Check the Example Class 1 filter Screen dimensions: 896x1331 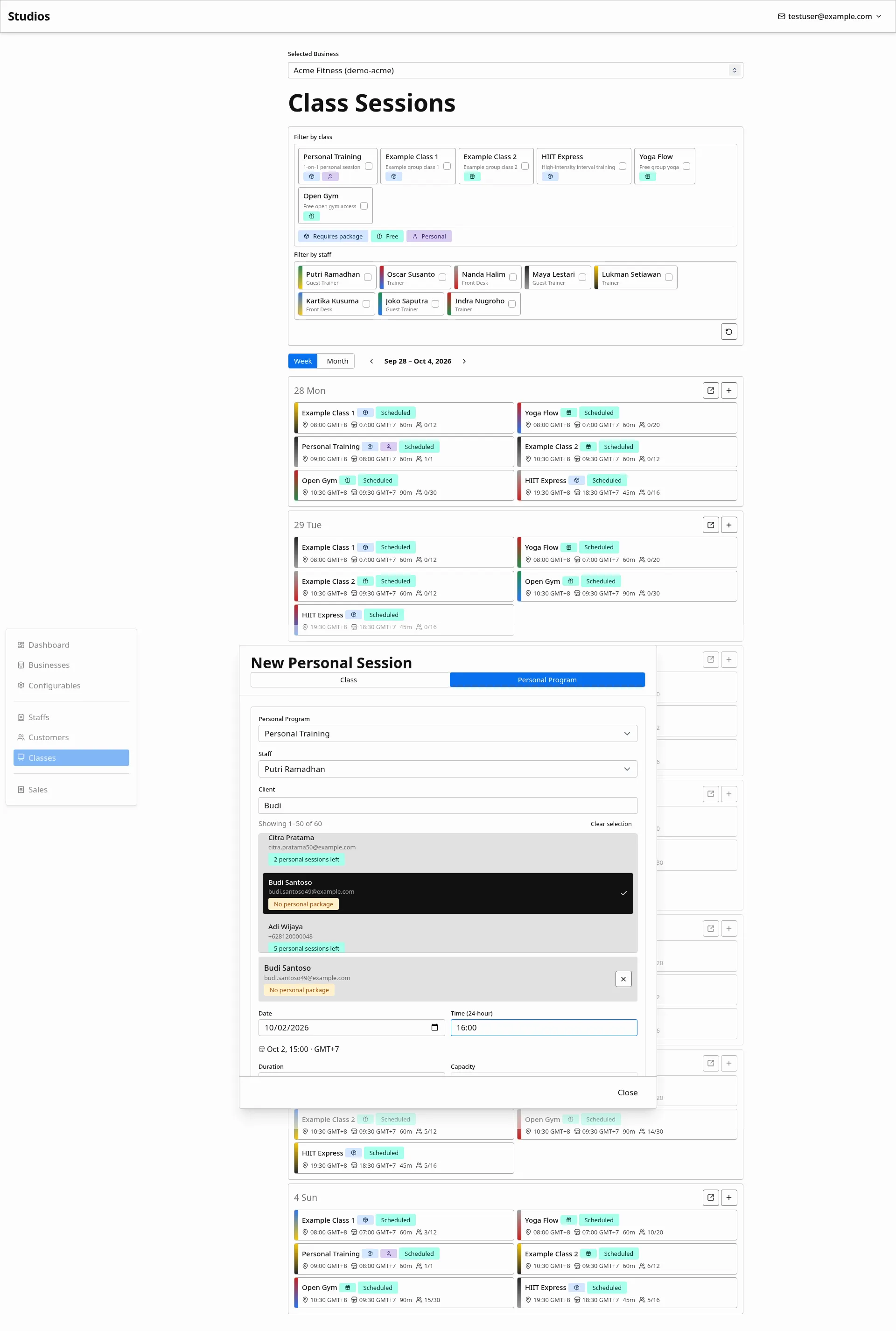pyautogui.click(x=447, y=166)
